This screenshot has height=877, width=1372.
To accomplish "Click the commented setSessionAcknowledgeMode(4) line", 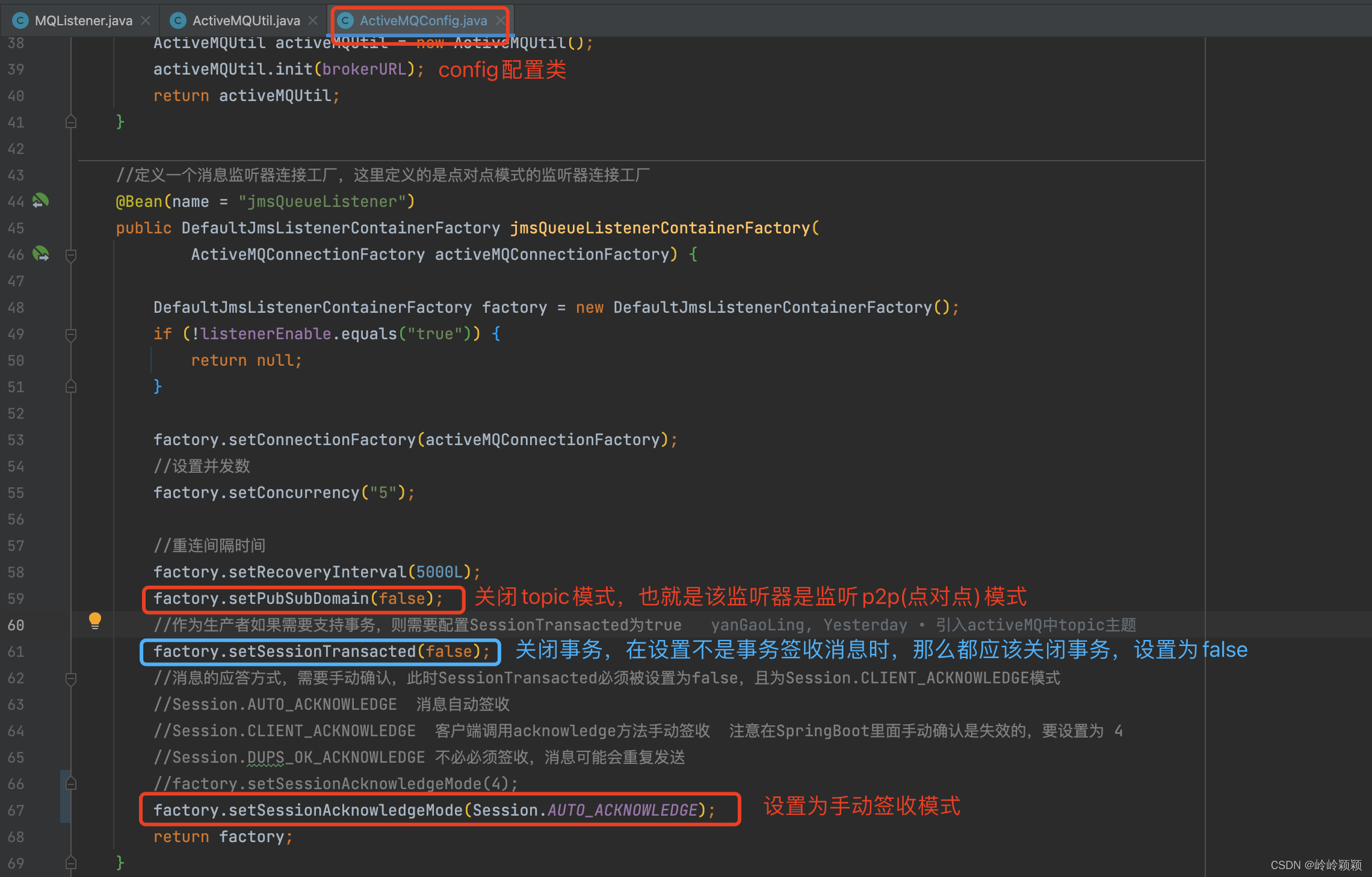I will [336, 784].
